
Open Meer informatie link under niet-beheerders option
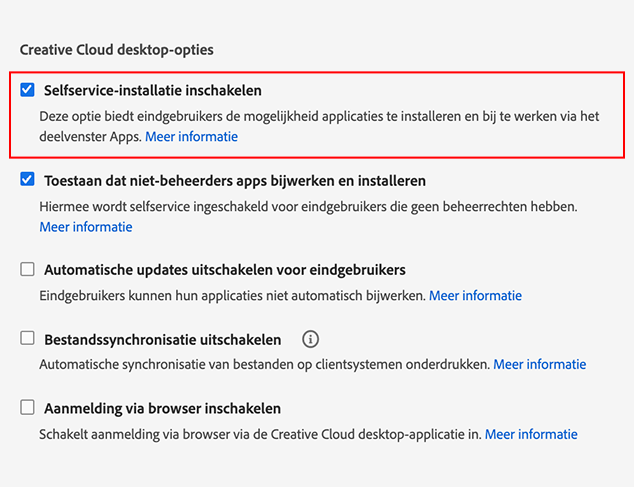(85, 227)
